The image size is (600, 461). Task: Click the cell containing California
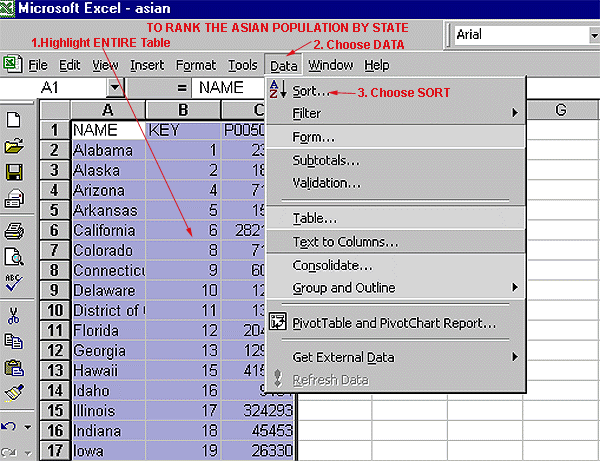pos(107,228)
